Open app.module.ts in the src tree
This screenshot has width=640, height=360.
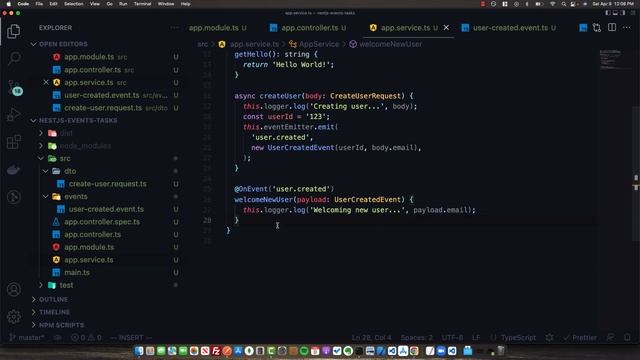pos(89,247)
